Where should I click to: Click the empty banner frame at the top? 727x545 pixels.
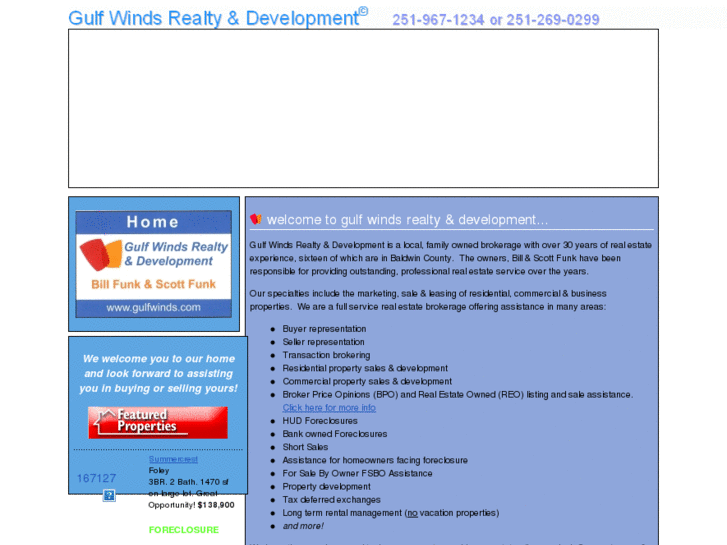click(x=364, y=109)
